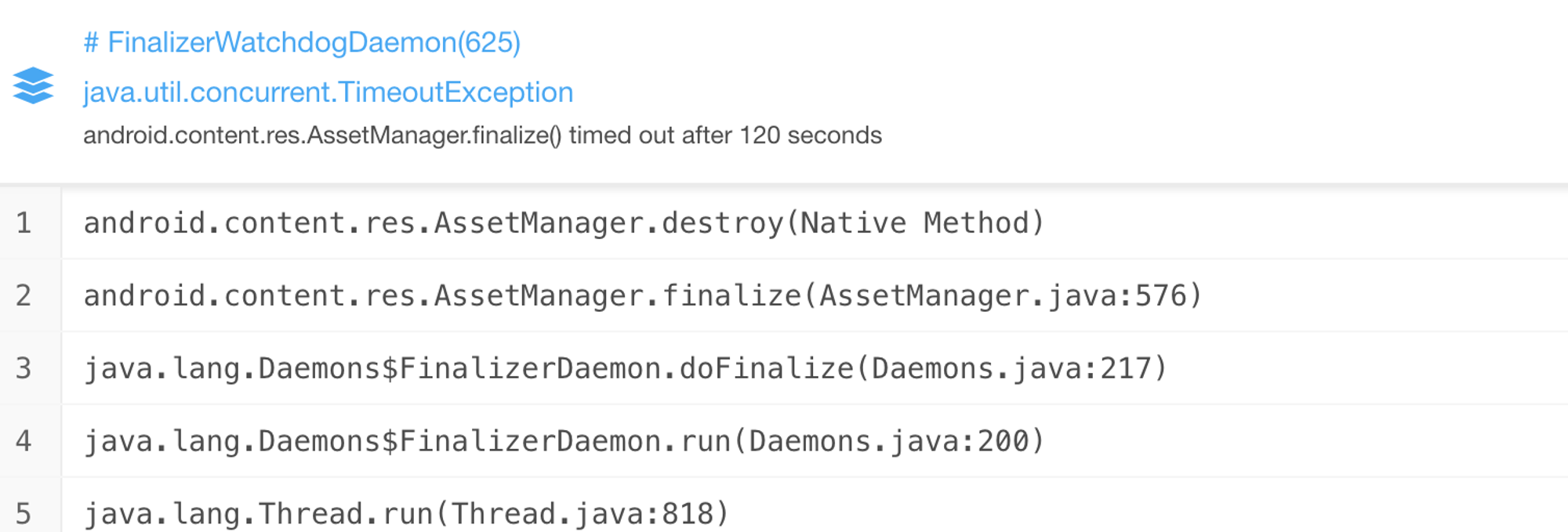
Task: Click the blue stacked layers icon
Action: pyautogui.click(x=33, y=85)
